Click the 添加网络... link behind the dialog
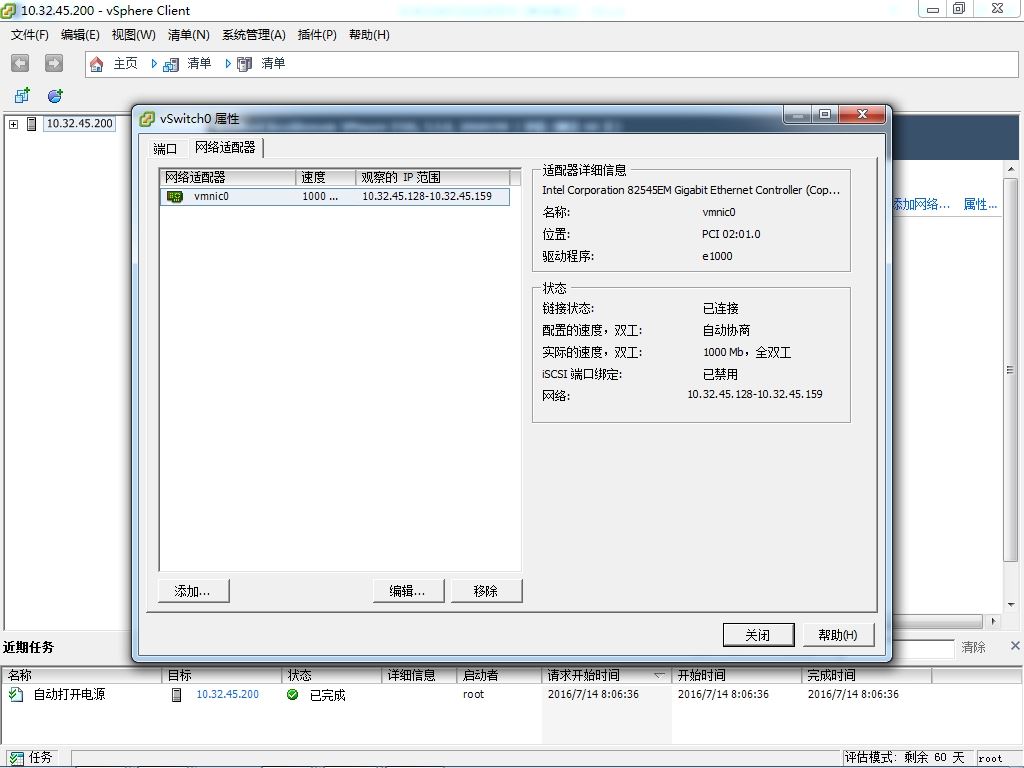Screen dimensions: 1024x768 coord(921,204)
